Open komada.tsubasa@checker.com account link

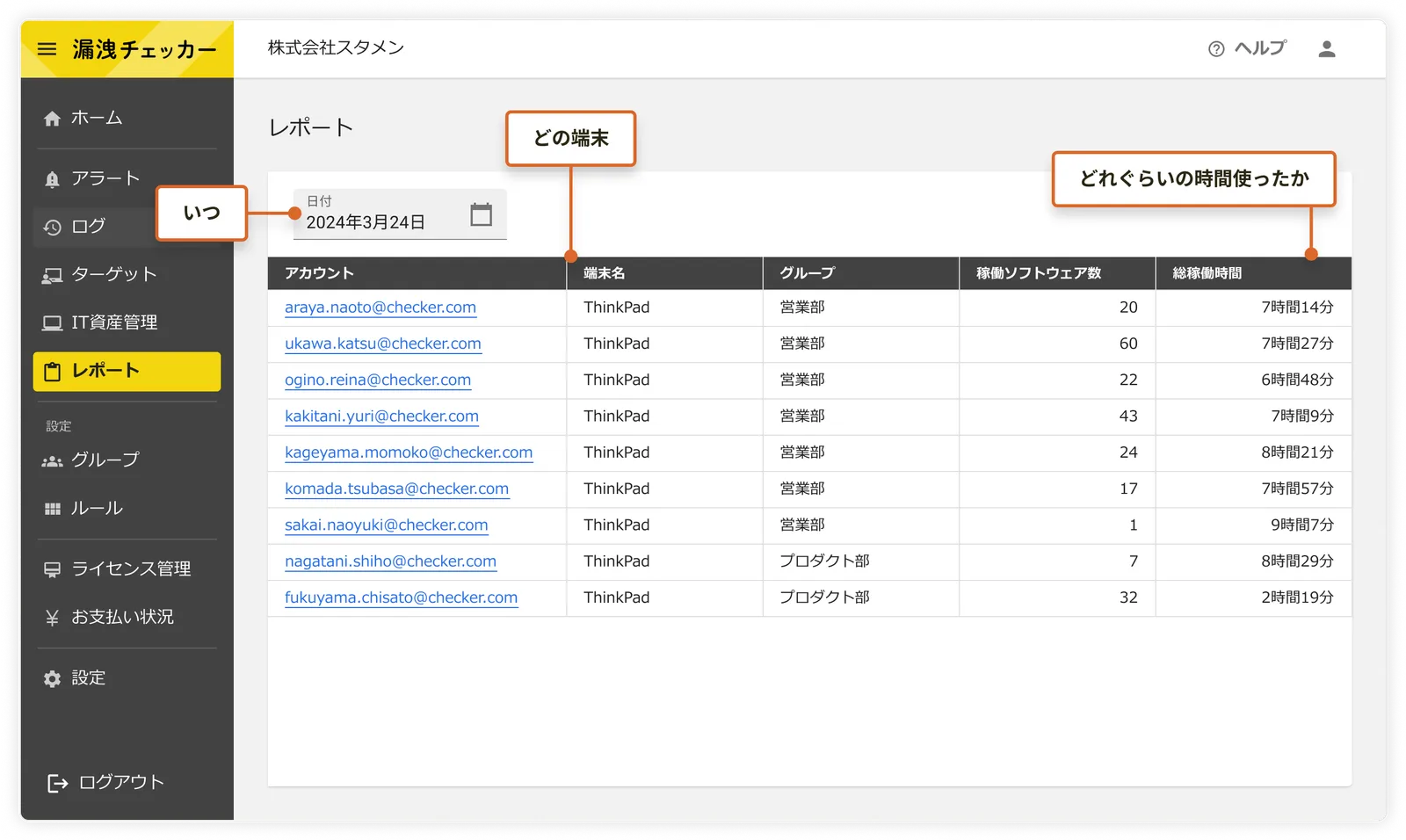tap(396, 489)
